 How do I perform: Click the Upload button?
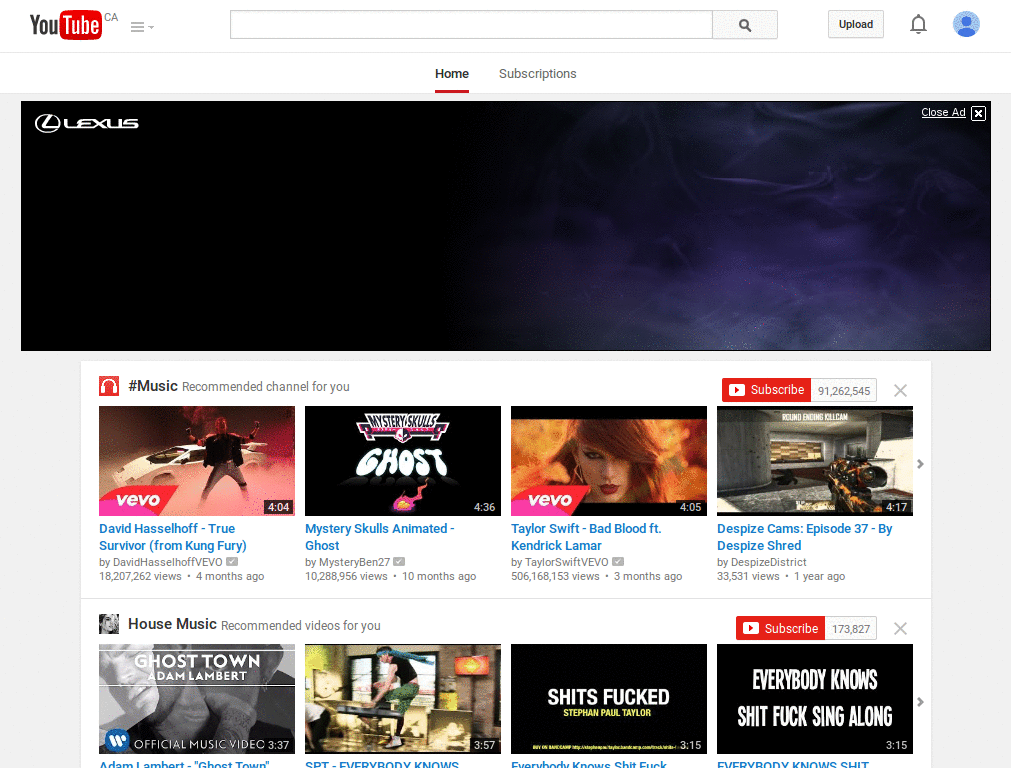856,24
